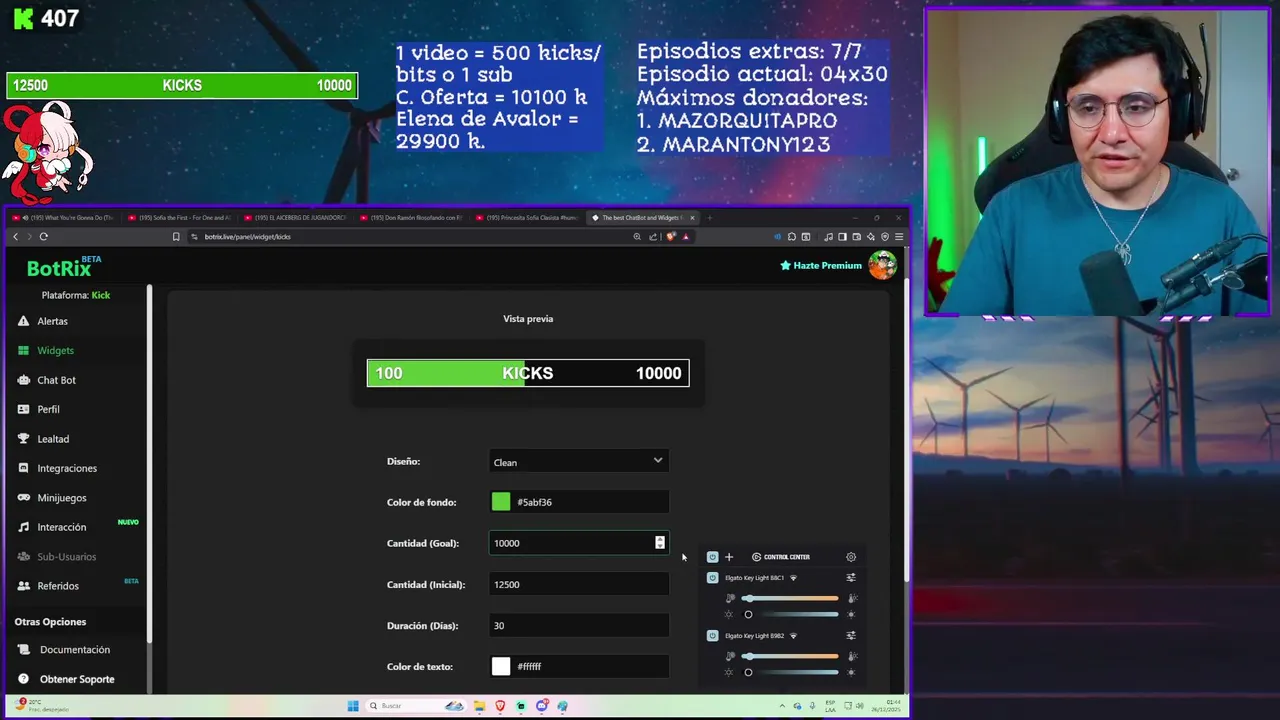Open the Alertas section in sidebar
The height and width of the screenshot is (720, 1280).
[x=52, y=321]
